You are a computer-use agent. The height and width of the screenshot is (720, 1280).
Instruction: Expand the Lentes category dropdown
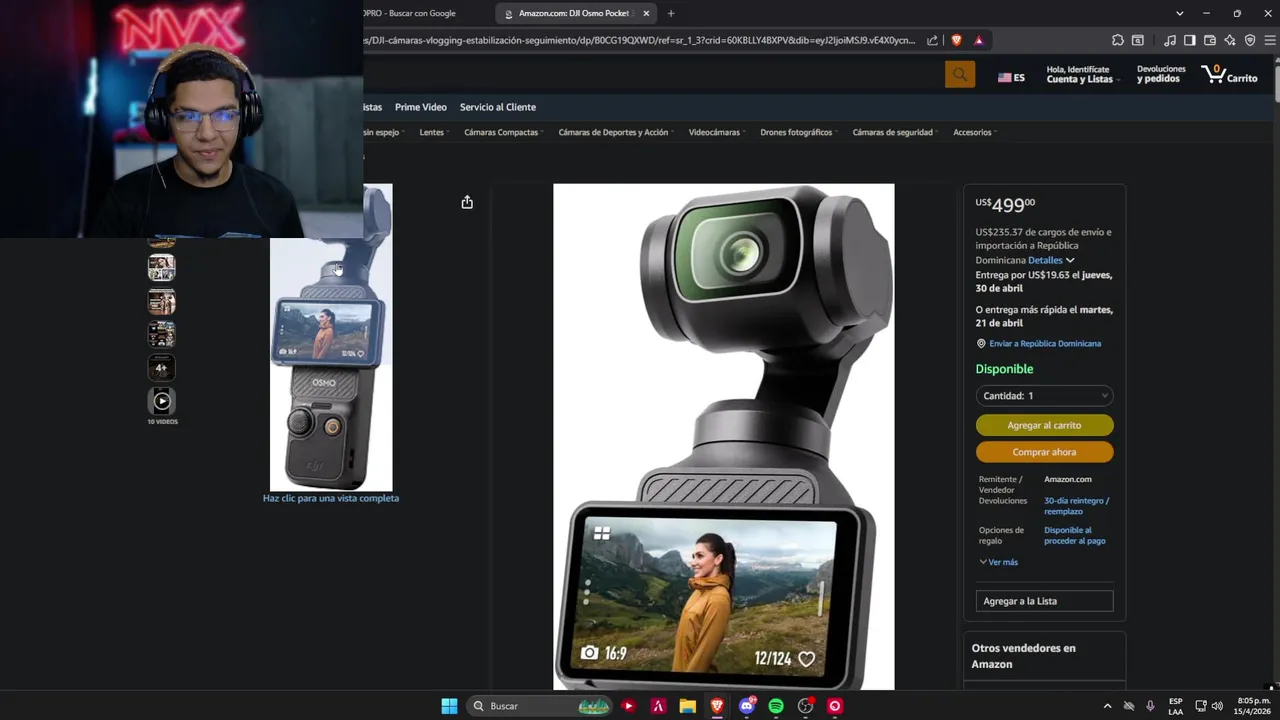click(x=434, y=132)
